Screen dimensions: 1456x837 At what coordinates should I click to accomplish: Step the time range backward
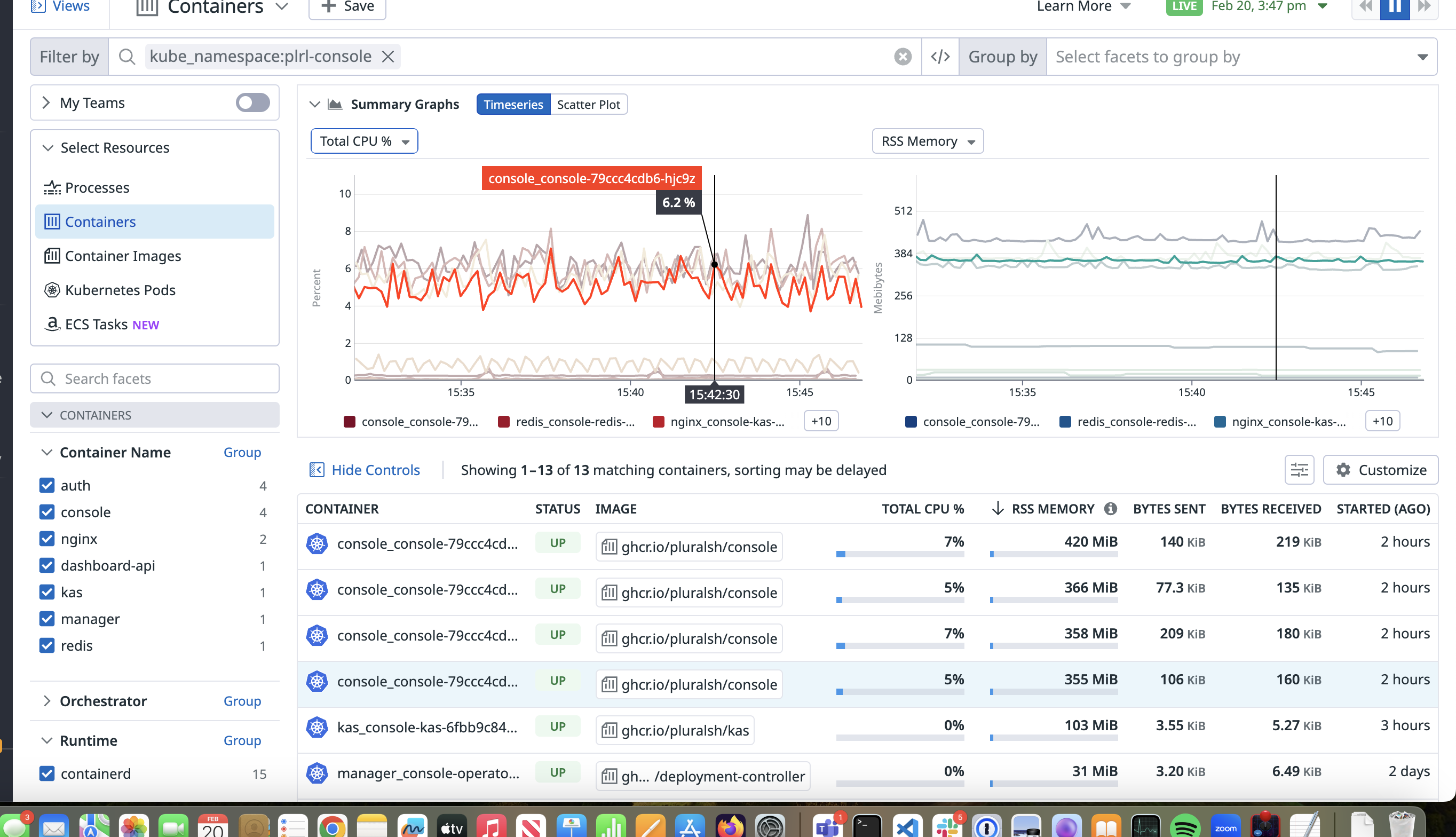1366,7
